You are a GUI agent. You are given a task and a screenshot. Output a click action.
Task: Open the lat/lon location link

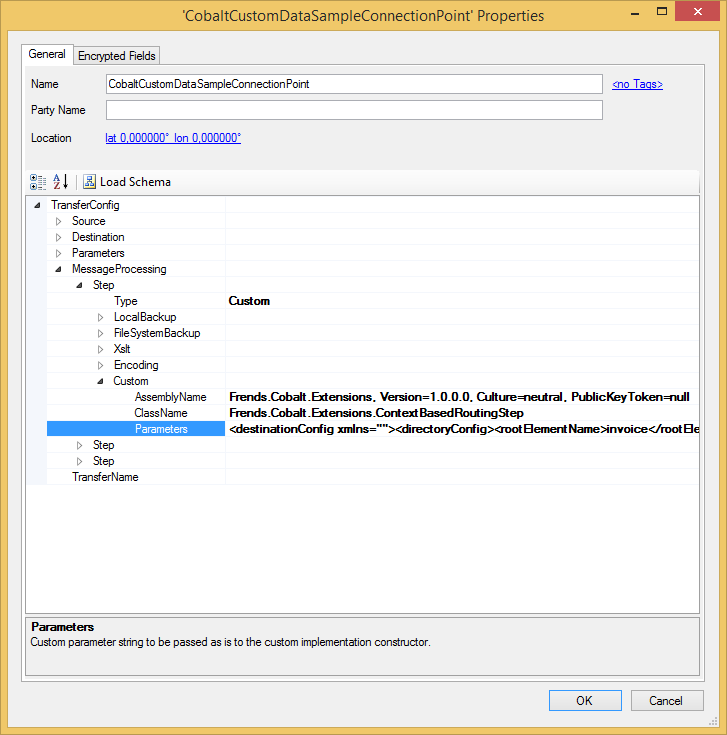pos(173,138)
